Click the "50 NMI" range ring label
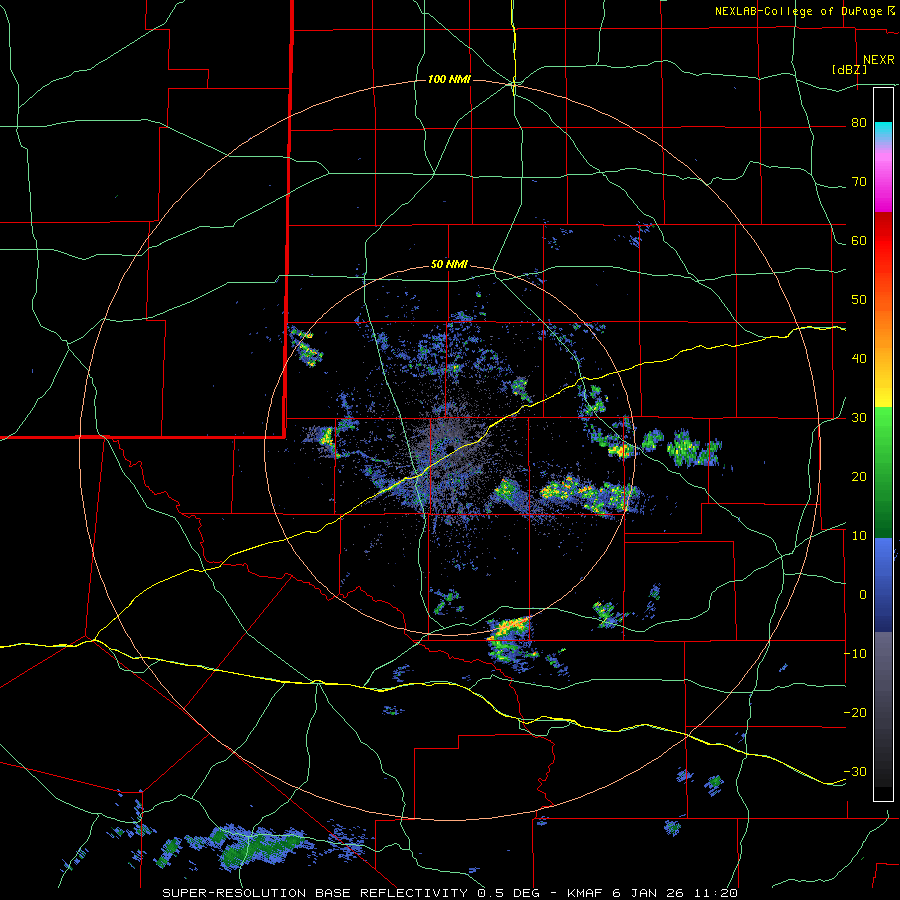This screenshot has height=900, width=900. click(x=449, y=265)
